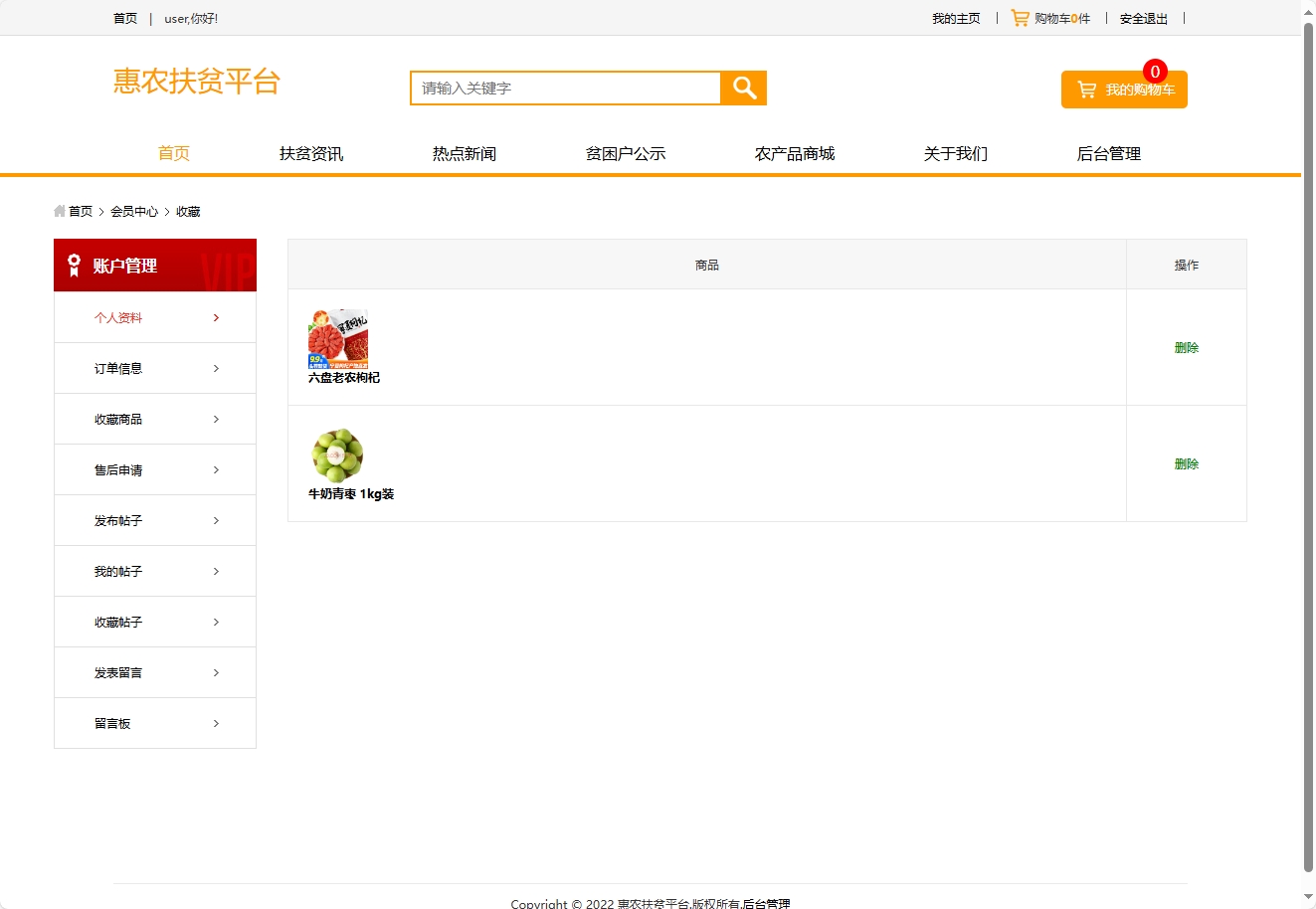
Task: Click the home icon in the breadcrumb
Action: (58, 211)
